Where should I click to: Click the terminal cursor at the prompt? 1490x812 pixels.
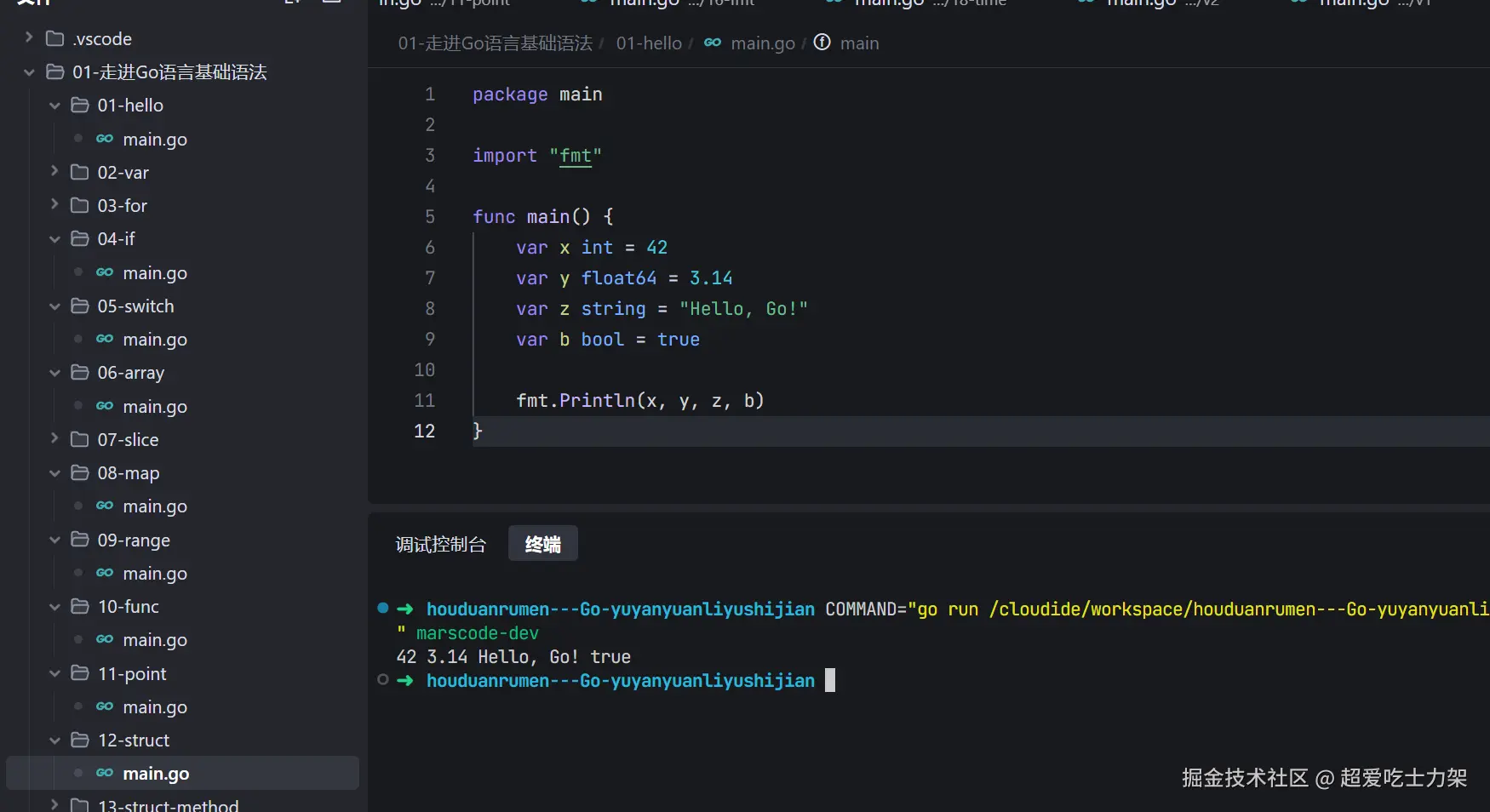coord(830,680)
